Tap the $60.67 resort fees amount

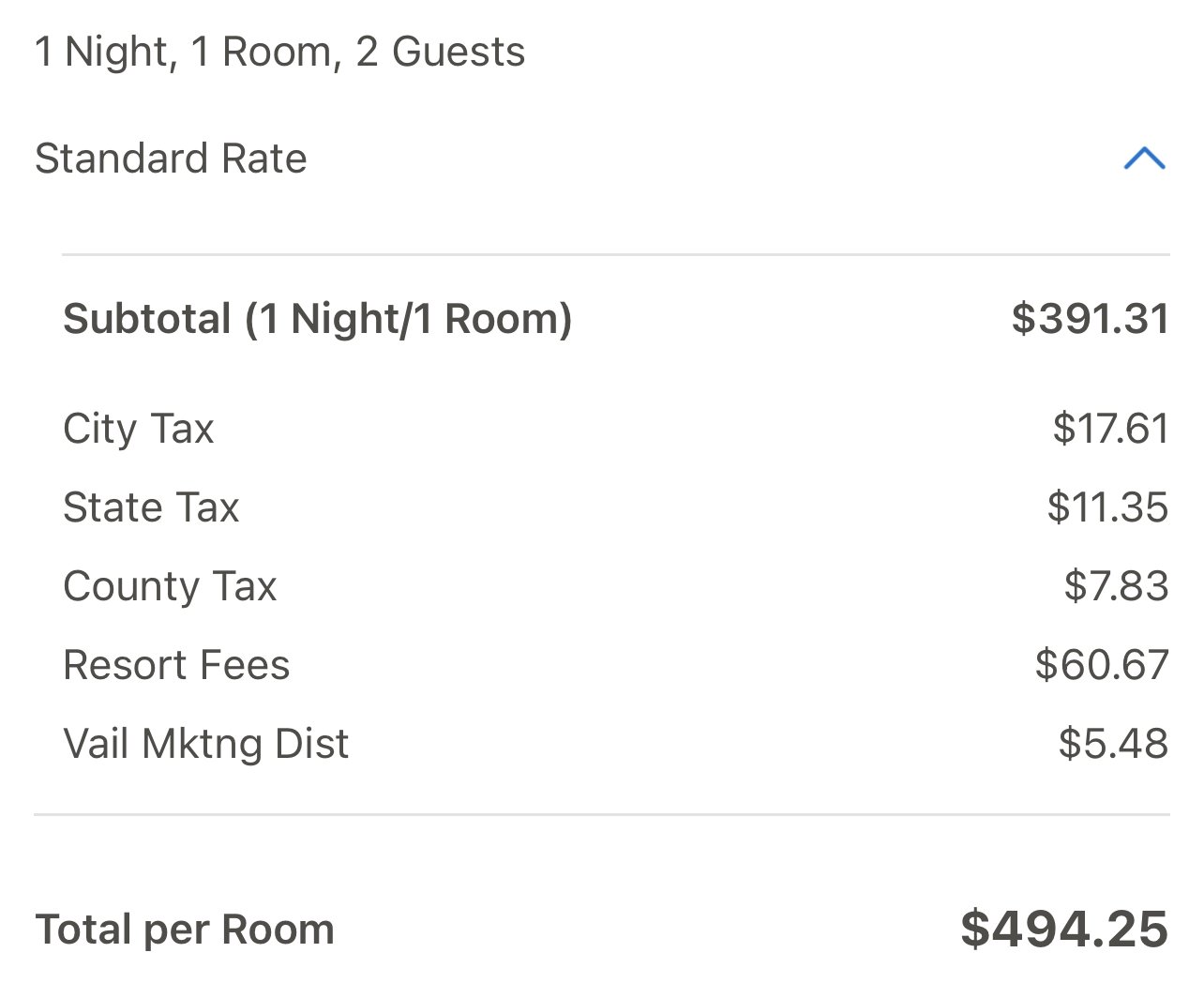1102,665
